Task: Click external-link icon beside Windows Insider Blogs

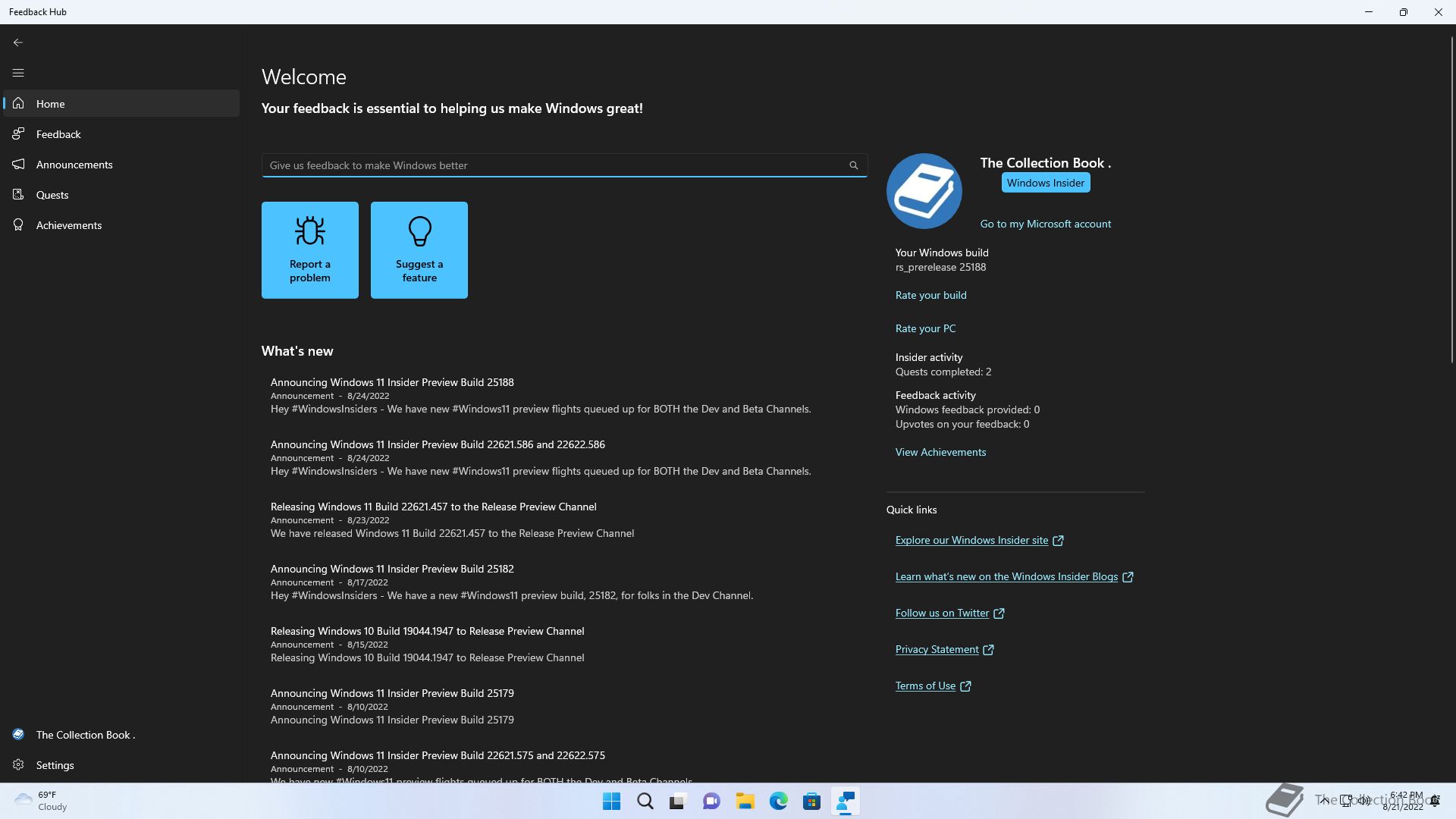Action: 1128,577
